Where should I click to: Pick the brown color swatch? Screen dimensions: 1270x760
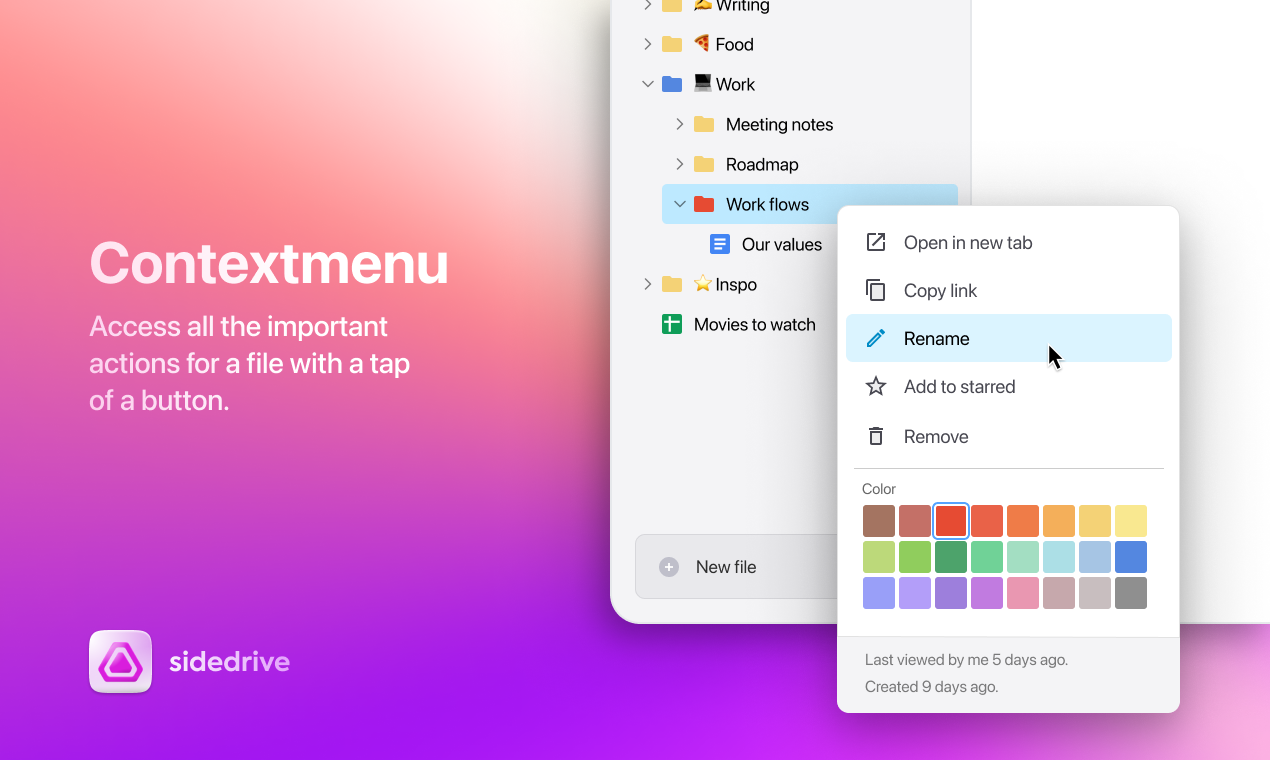[879, 521]
